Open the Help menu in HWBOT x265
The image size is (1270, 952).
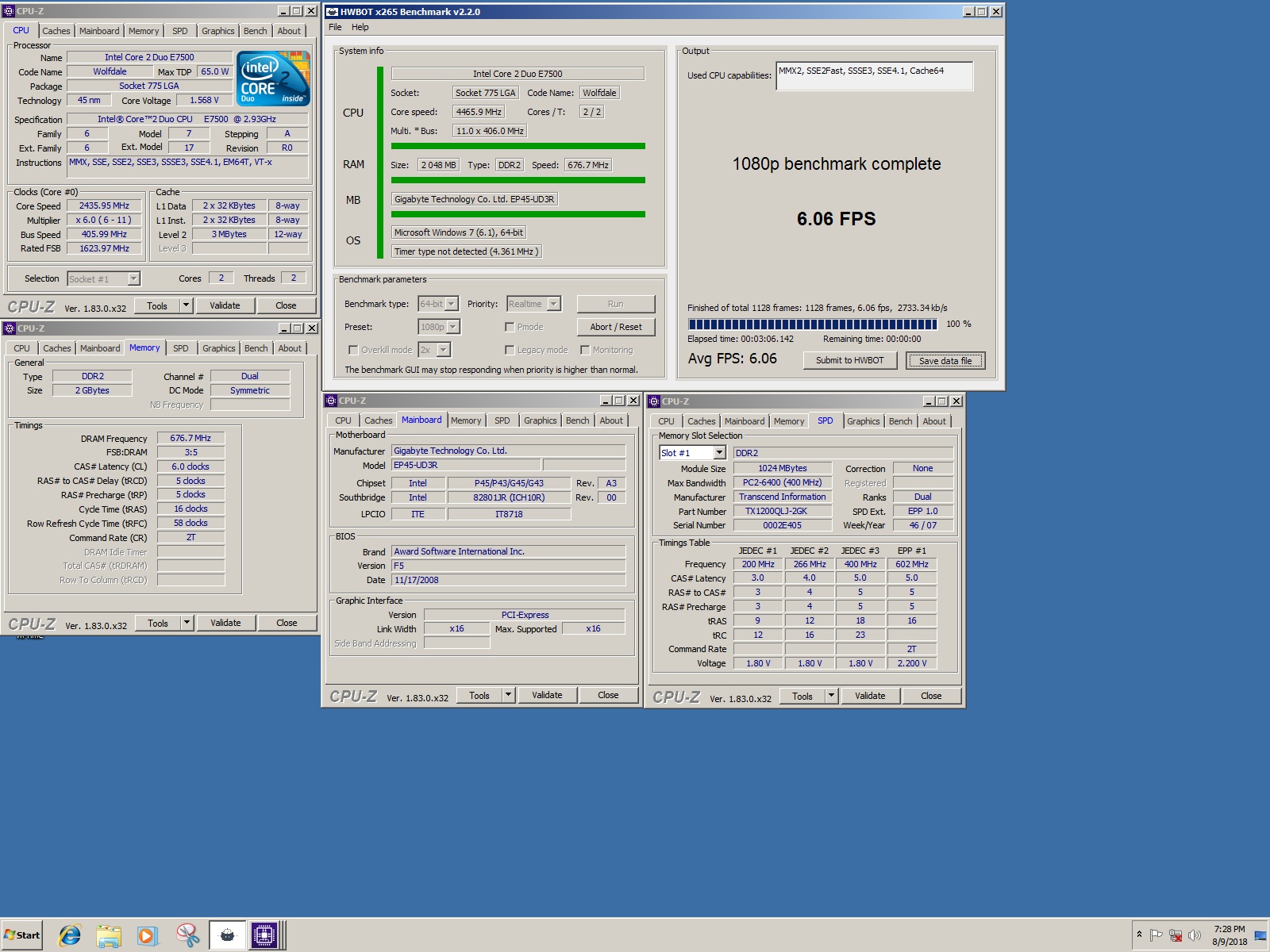pos(360,27)
